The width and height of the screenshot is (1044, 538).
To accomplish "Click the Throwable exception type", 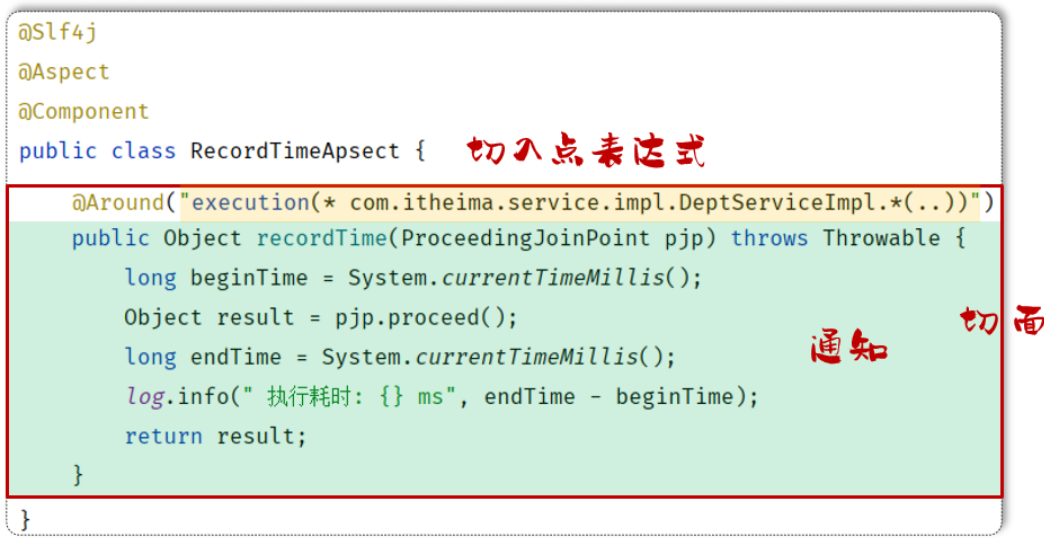I will coord(882,238).
